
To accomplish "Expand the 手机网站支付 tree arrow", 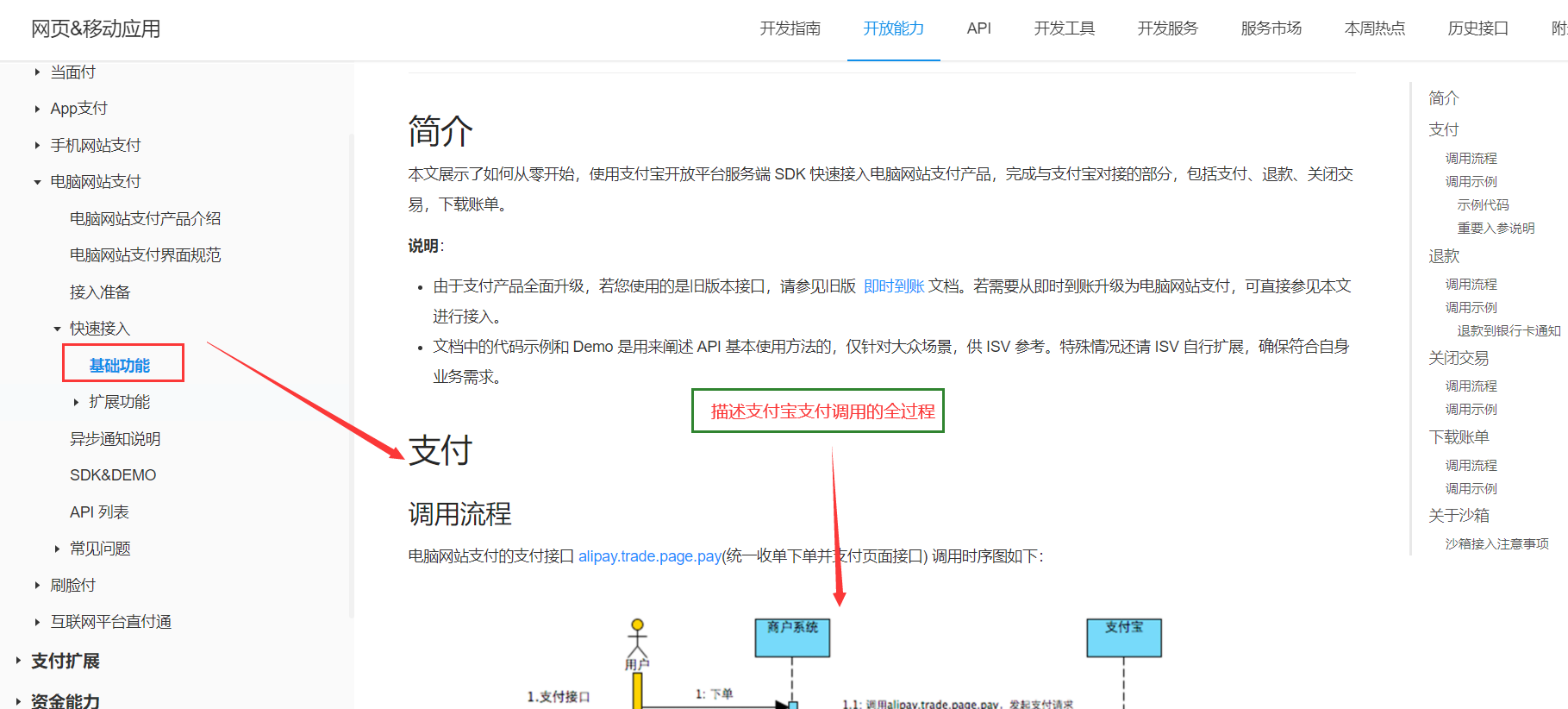I will (37, 146).
